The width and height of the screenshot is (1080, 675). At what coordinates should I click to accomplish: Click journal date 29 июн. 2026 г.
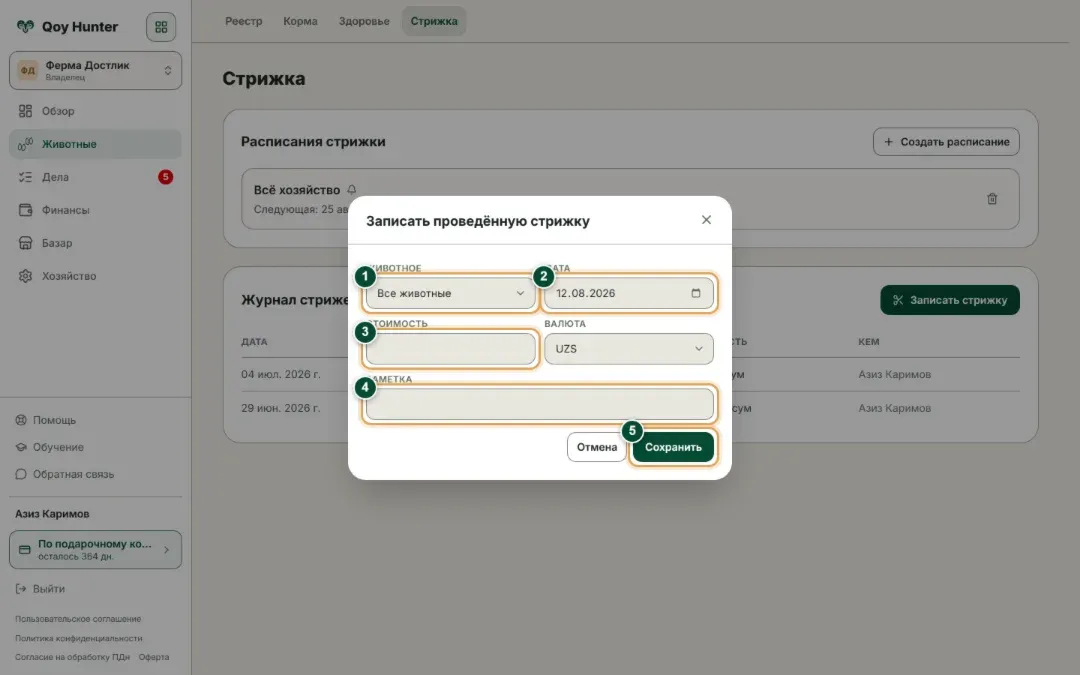pyautogui.click(x=280, y=408)
